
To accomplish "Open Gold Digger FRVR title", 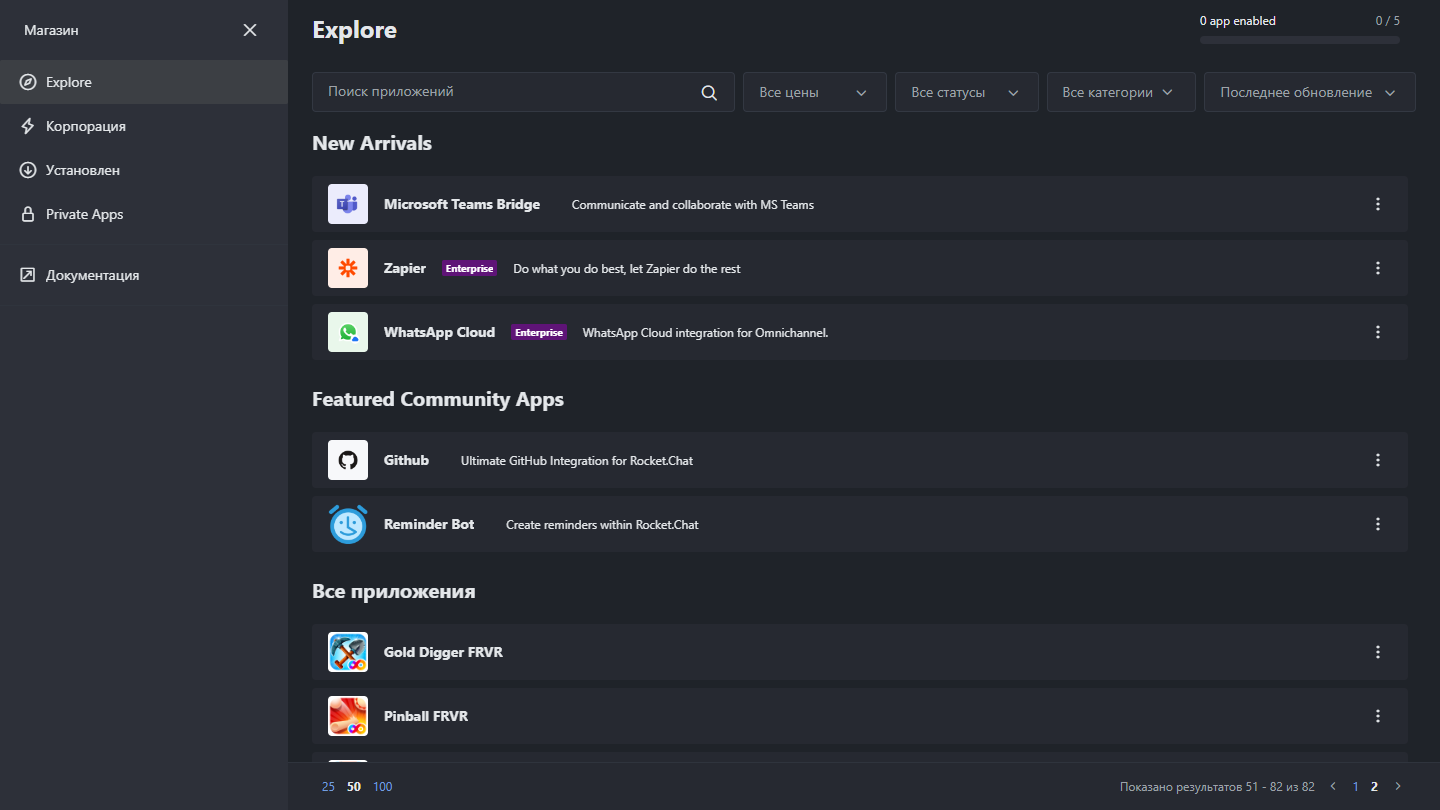I will pos(443,652).
